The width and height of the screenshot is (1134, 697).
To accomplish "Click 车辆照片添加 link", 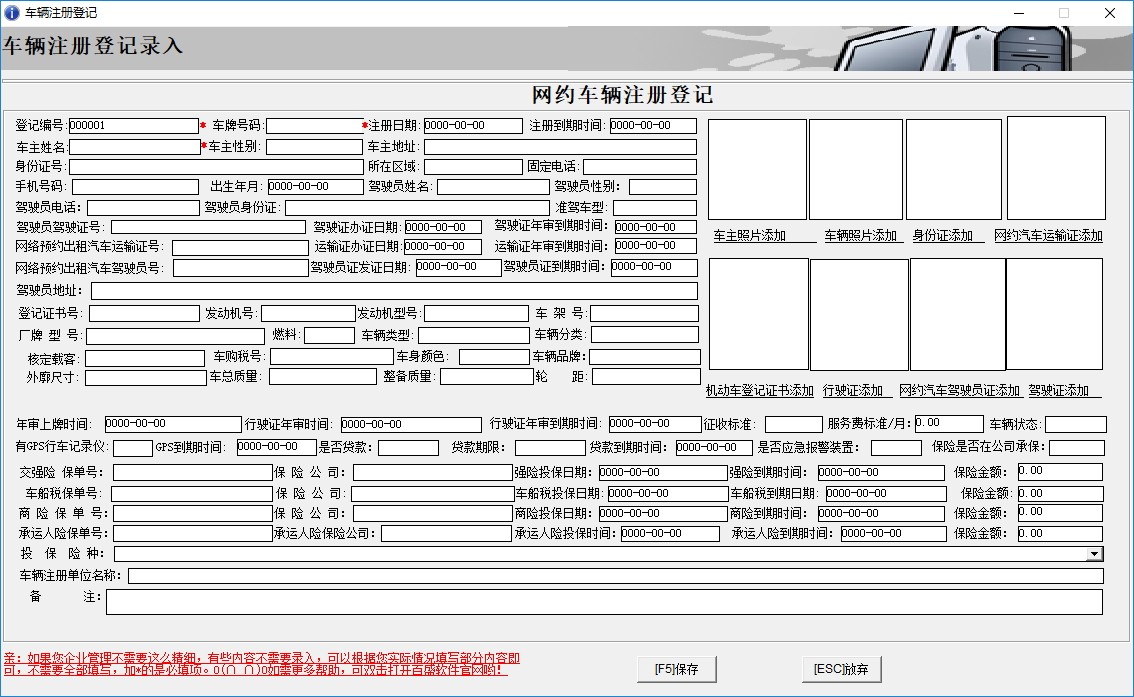I will point(861,236).
